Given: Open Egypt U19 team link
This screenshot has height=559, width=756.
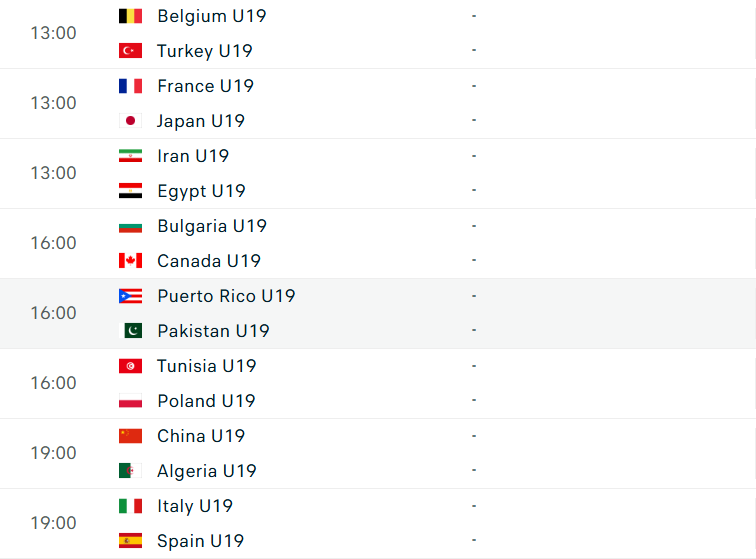Looking at the screenshot, I should coord(202,191).
